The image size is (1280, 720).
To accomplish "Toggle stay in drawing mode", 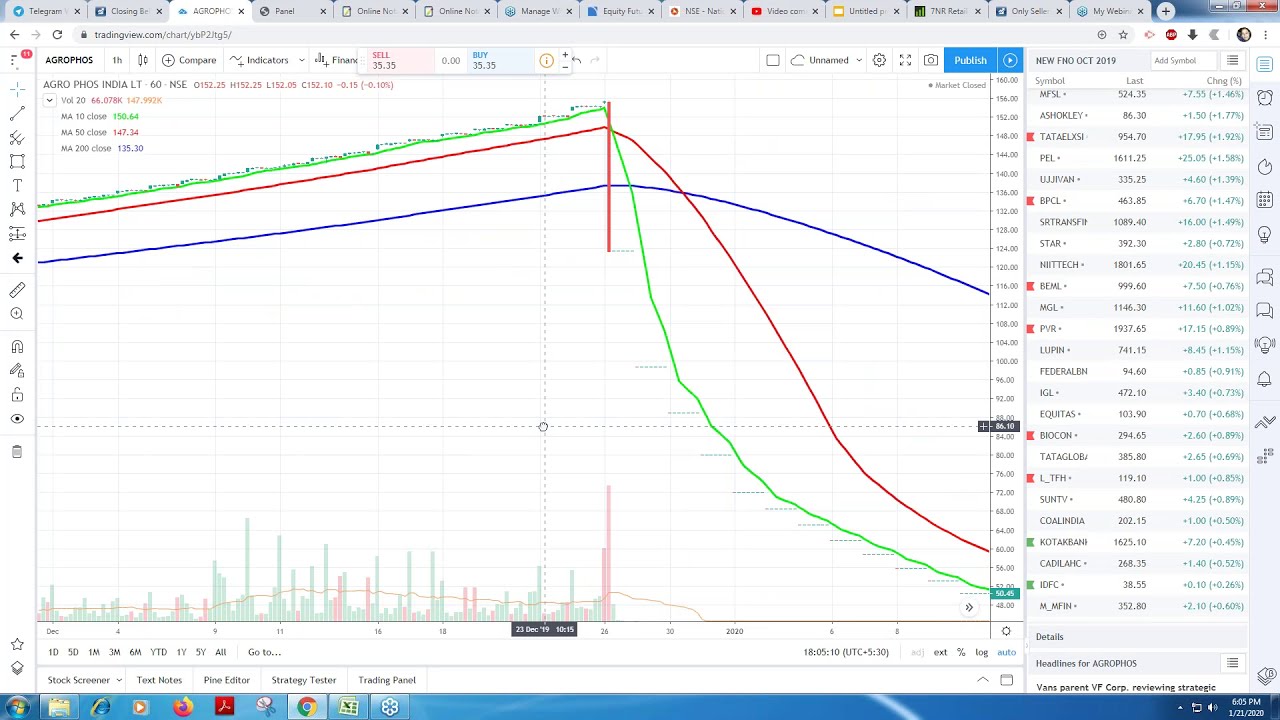I will pos(17,370).
